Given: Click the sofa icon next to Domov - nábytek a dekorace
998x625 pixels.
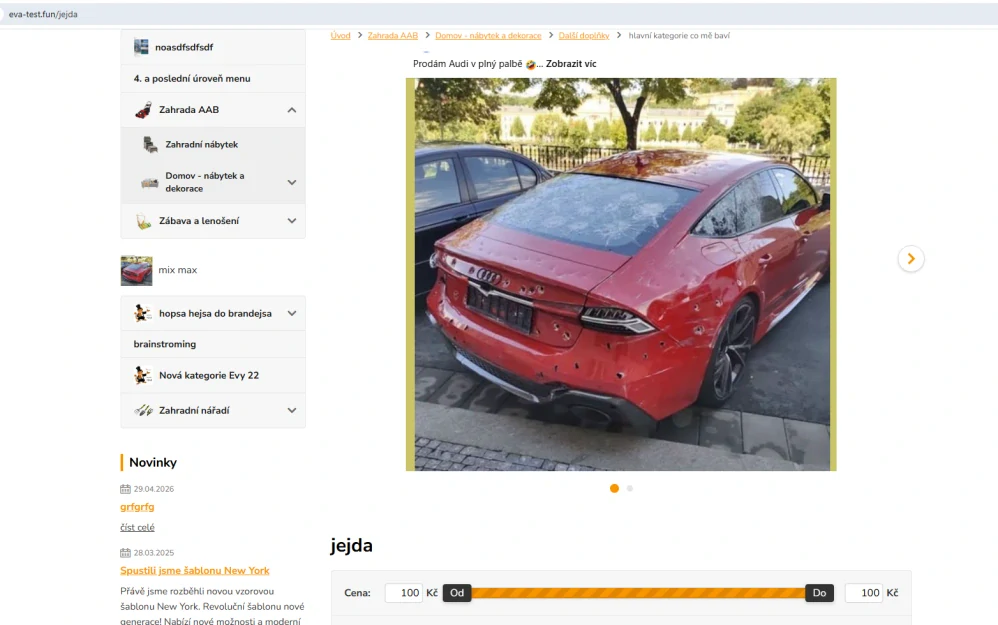Looking at the screenshot, I should [150, 183].
